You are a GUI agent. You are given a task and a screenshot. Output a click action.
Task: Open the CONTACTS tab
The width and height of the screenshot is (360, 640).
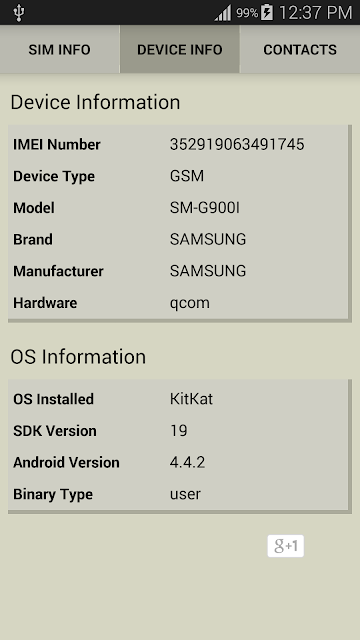point(300,49)
